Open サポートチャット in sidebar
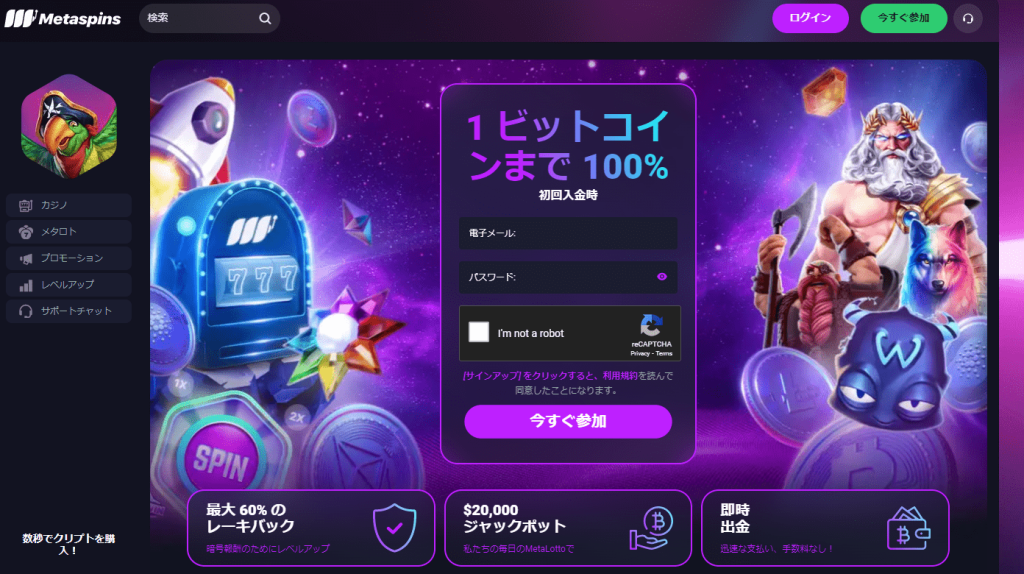1024x574 pixels. (x=69, y=311)
